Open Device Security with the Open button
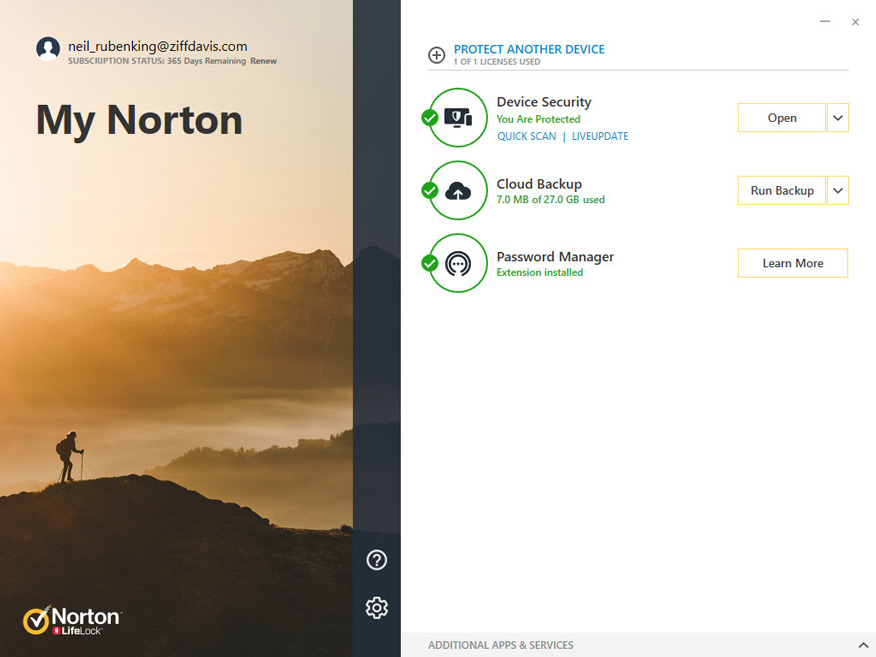The height and width of the screenshot is (657, 876). 782,118
